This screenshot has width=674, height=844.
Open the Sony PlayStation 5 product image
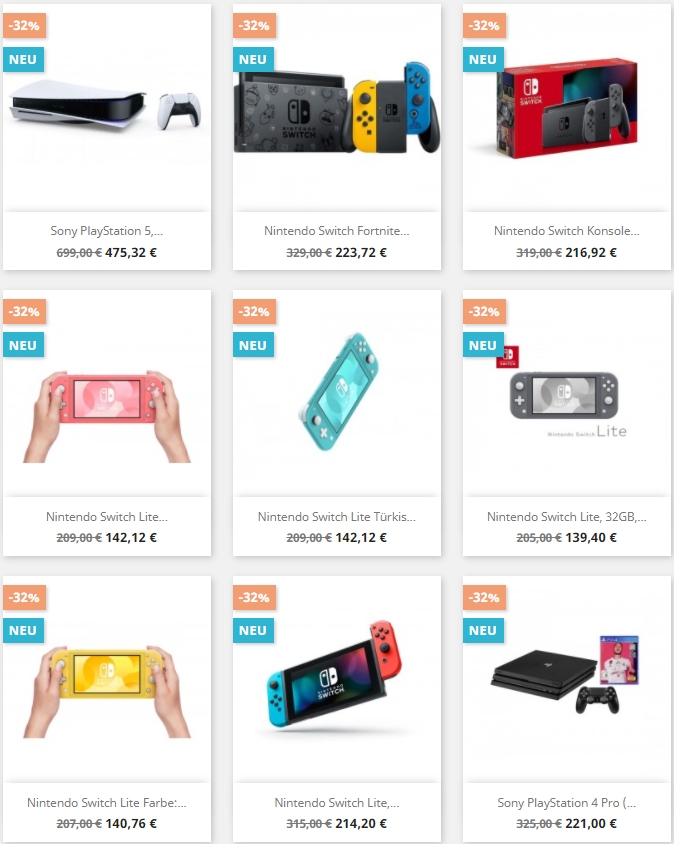coord(107,108)
